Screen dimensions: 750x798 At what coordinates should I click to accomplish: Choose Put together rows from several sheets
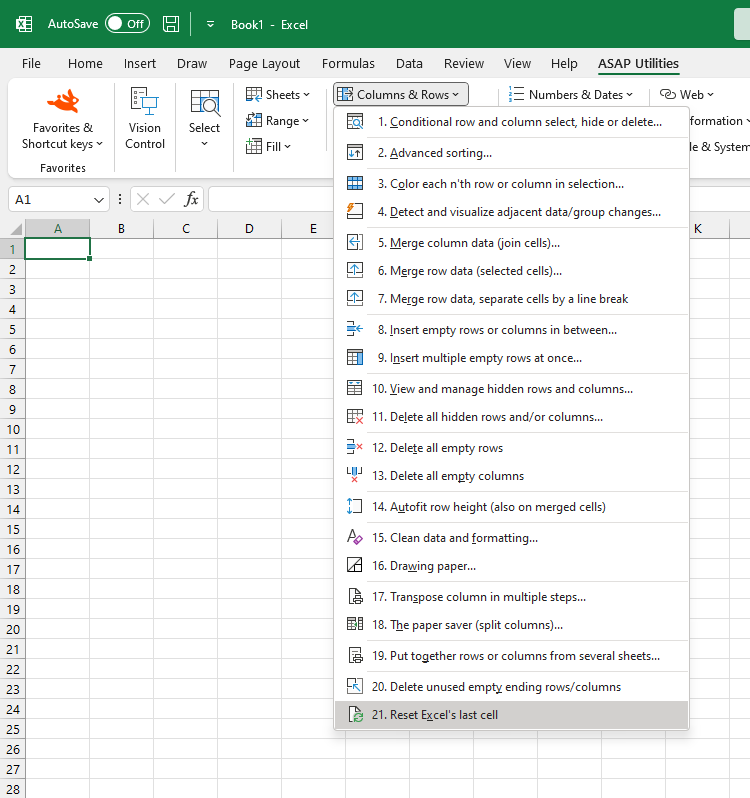(511, 656)
